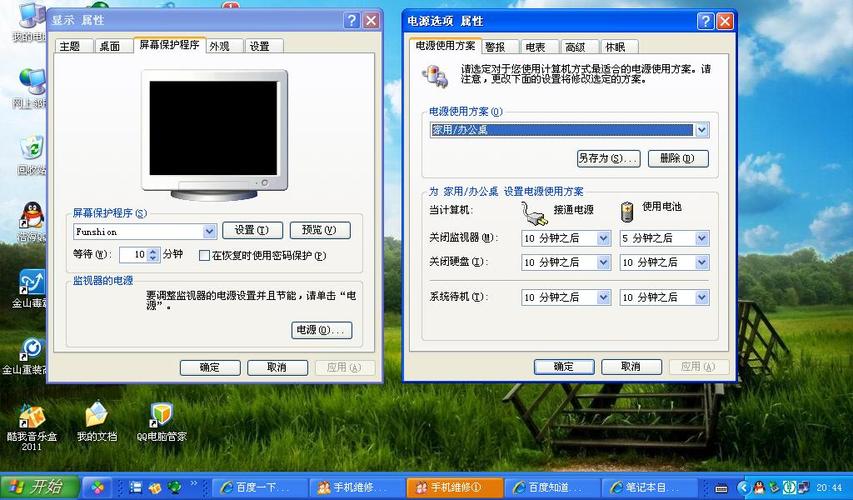Click the help button in Power Options
The image size is (853, 500).
click(705, 21)
